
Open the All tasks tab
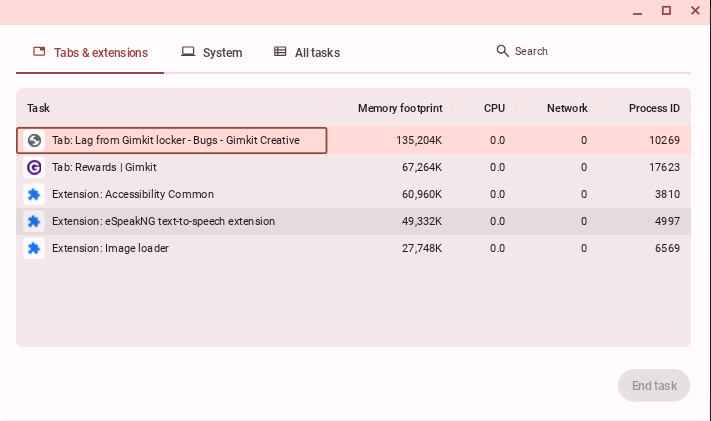coord(307,52)
